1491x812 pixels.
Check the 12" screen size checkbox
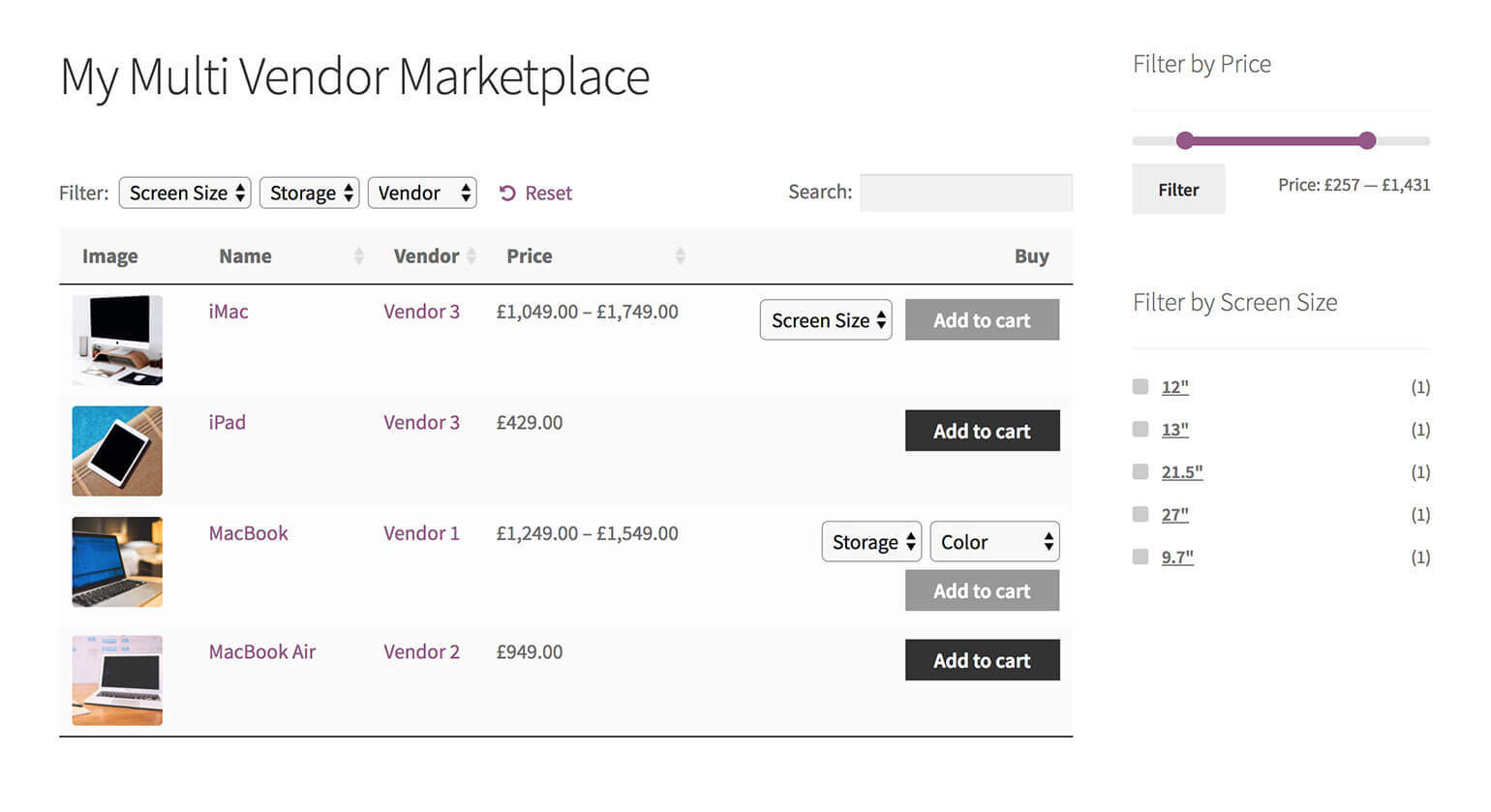coord(1139,386)
